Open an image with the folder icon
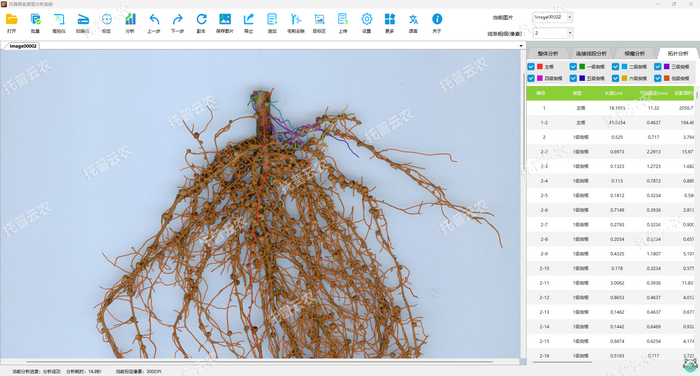The width and height of the screenshot is (700, 376). pos(12,20)
